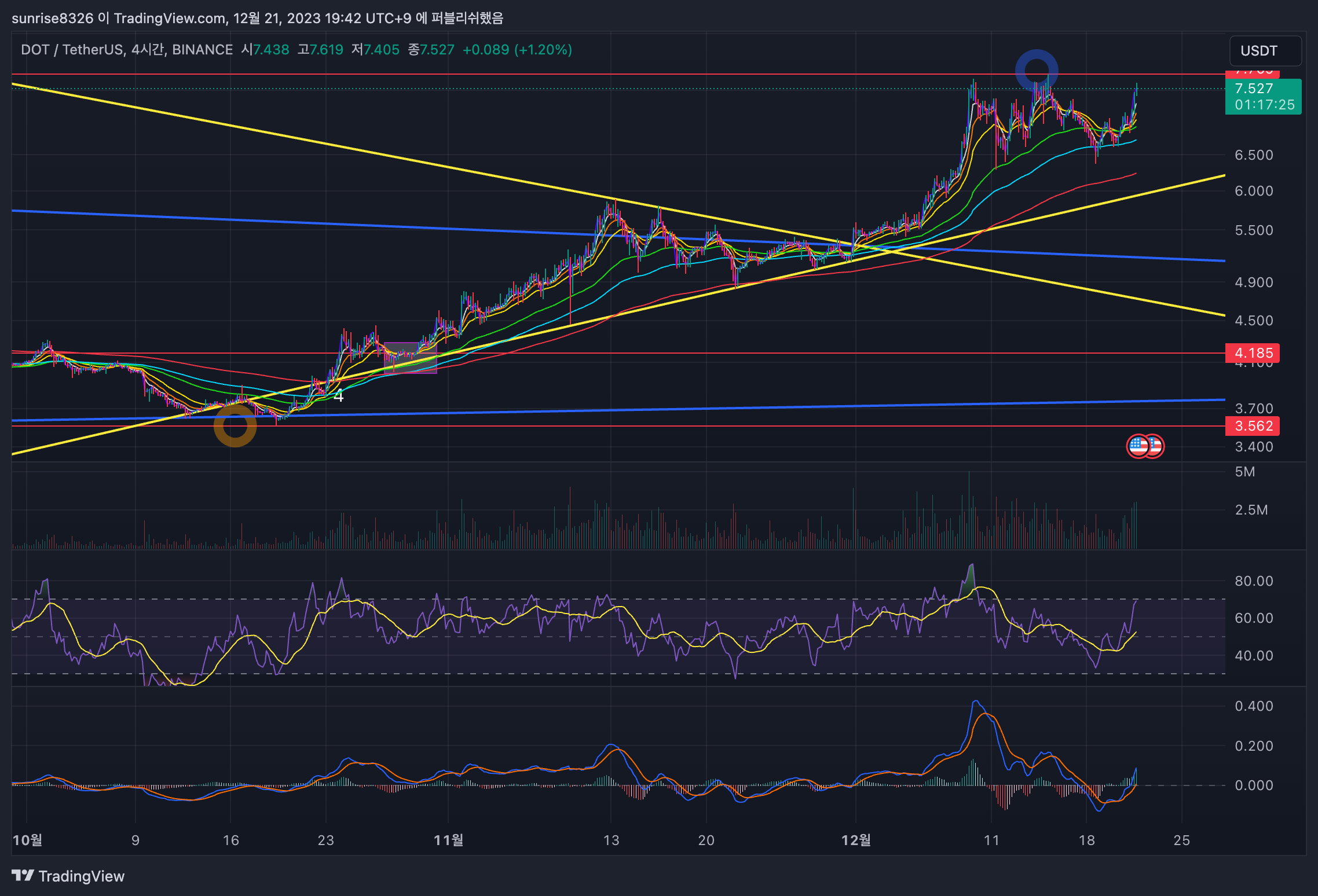Click the right US flag economic event icon

click(x=1155, y=446)
